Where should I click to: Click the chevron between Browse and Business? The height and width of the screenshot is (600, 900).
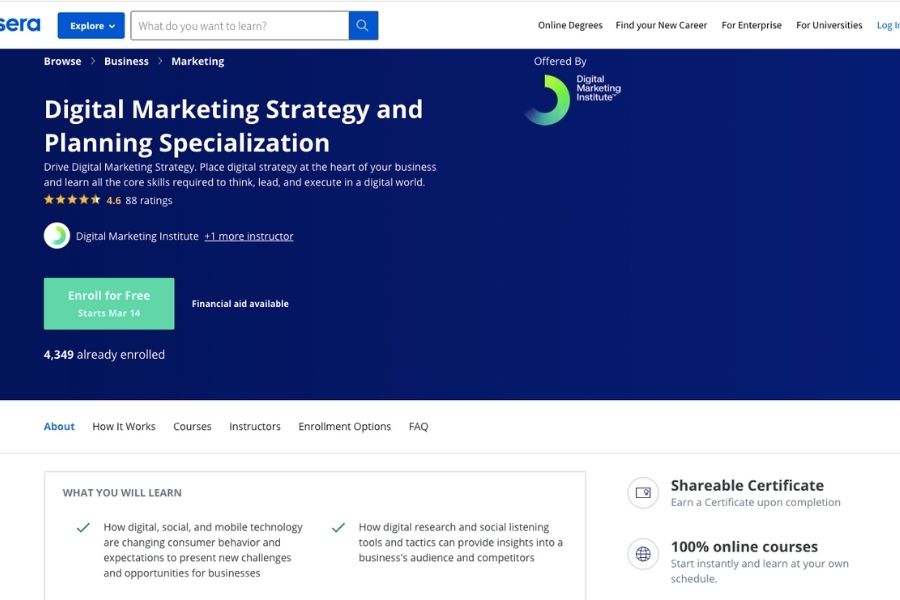pyautogui.click(x=93, y=61)
